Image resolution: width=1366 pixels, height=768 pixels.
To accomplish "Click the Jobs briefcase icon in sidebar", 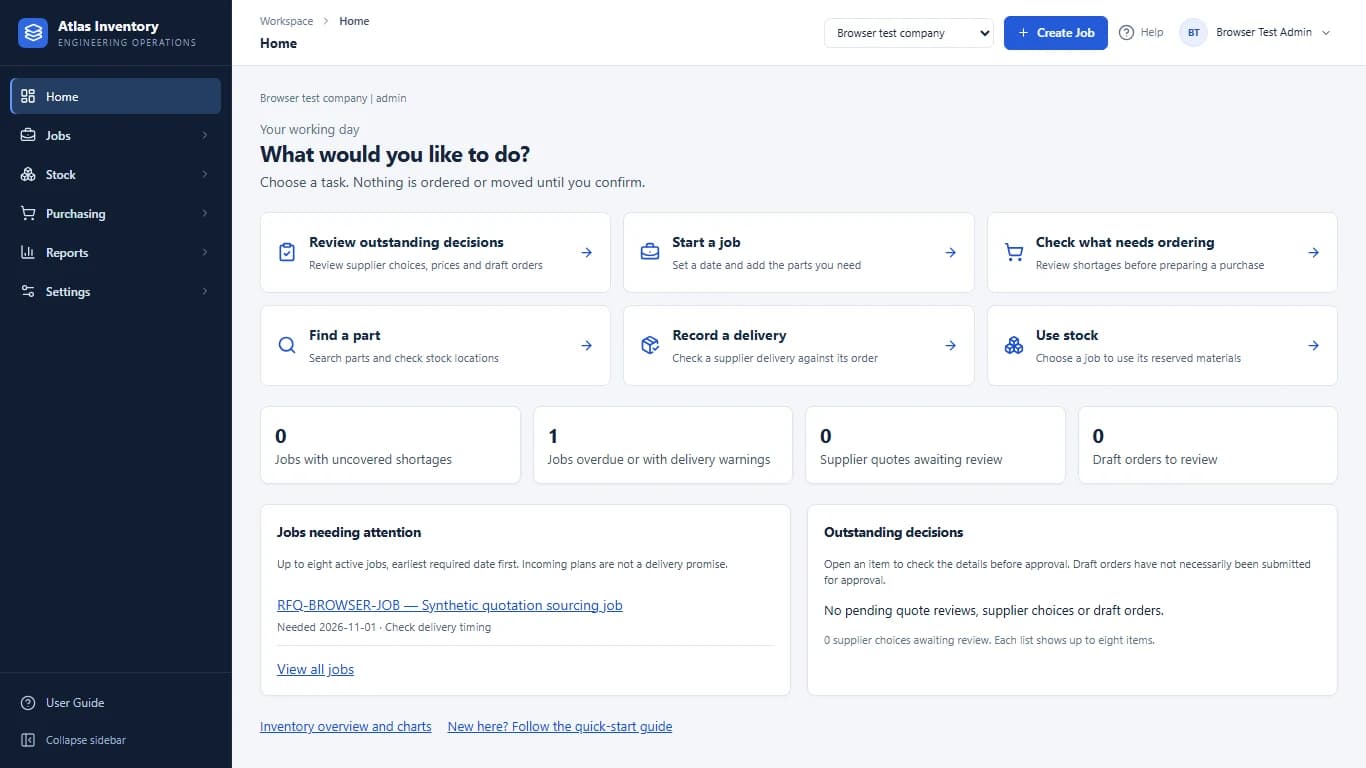I will click(28, 136).
